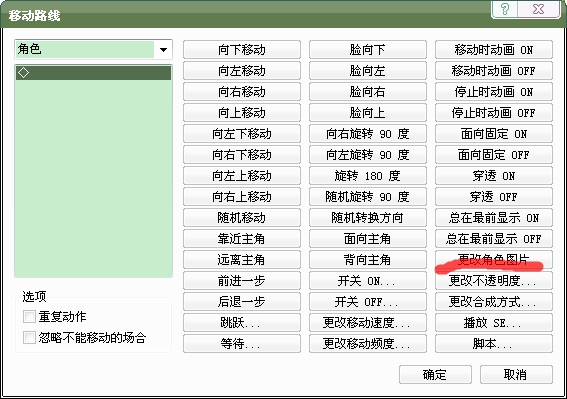The image size is (567, 399).
Task: Choose 随机移动 button
Action: pyautogui.click(x=242, y=217)
